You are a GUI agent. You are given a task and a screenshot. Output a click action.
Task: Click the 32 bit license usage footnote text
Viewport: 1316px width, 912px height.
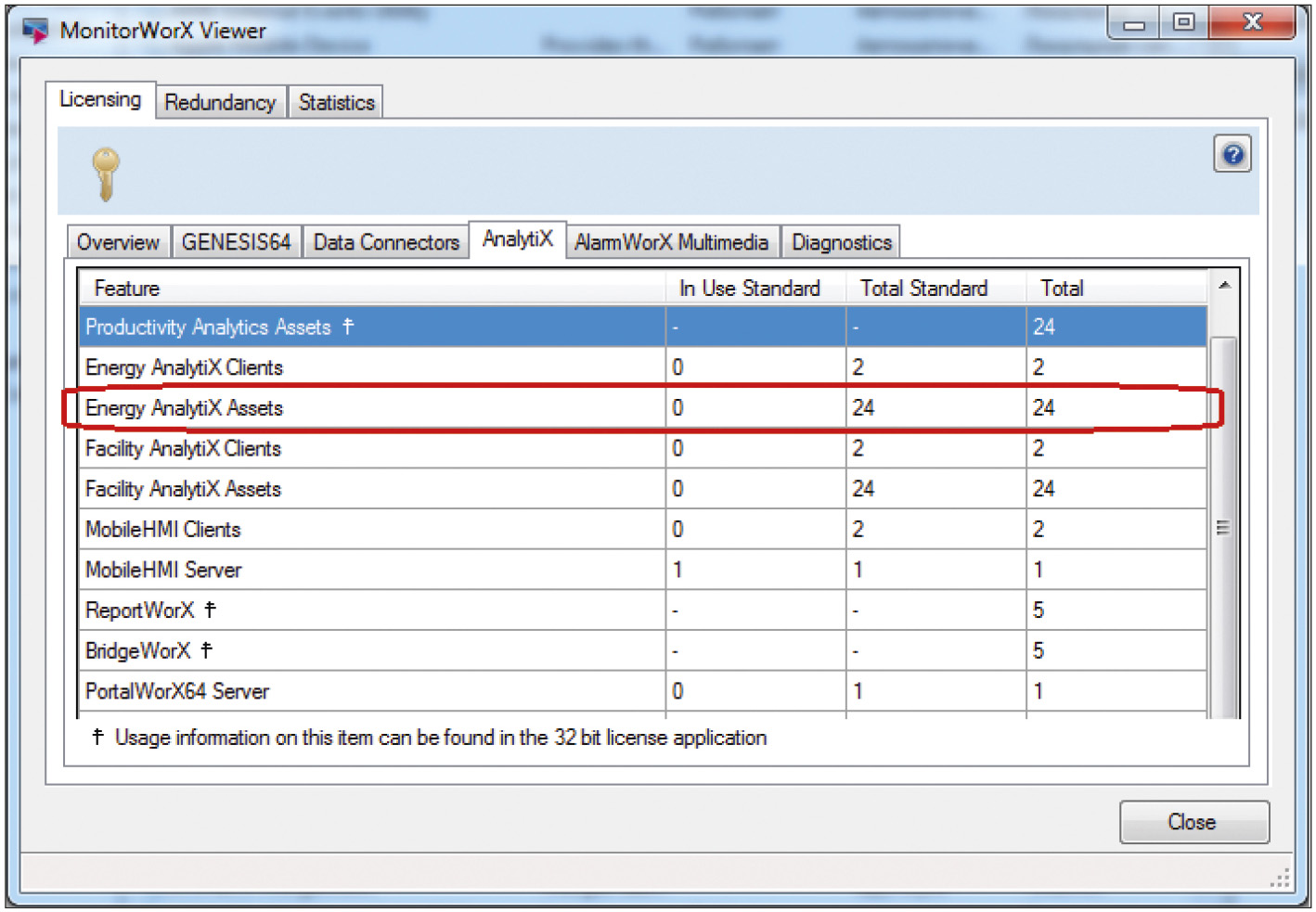point(430,739)
